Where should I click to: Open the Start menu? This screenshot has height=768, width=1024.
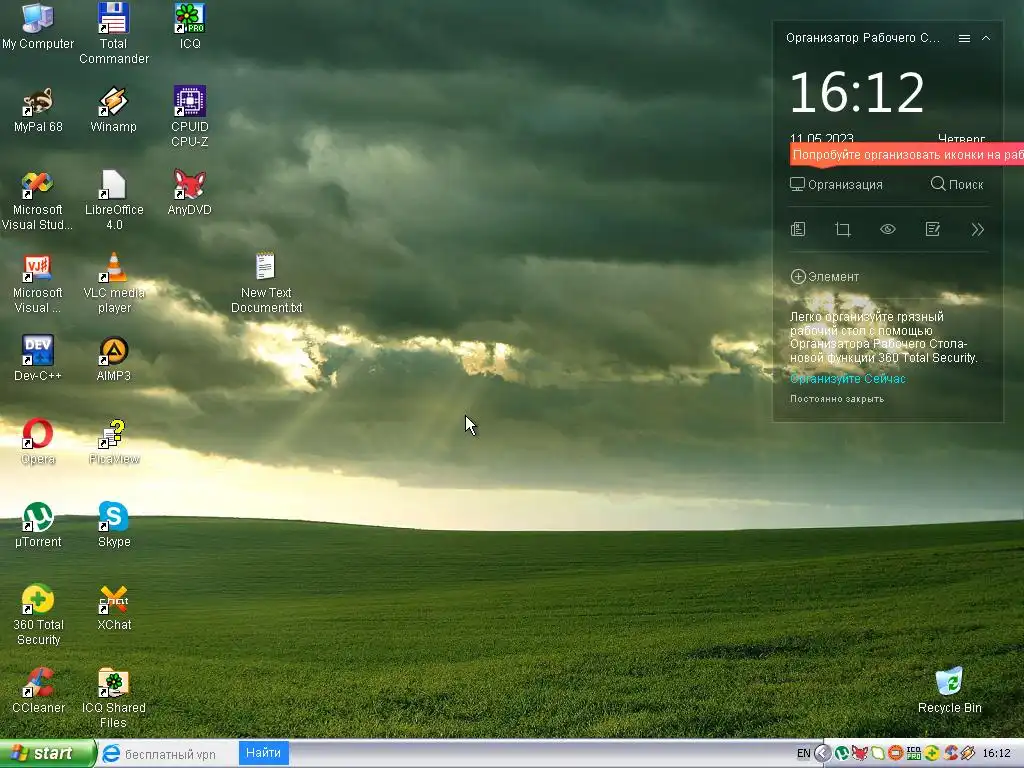(x=47, y=754)
